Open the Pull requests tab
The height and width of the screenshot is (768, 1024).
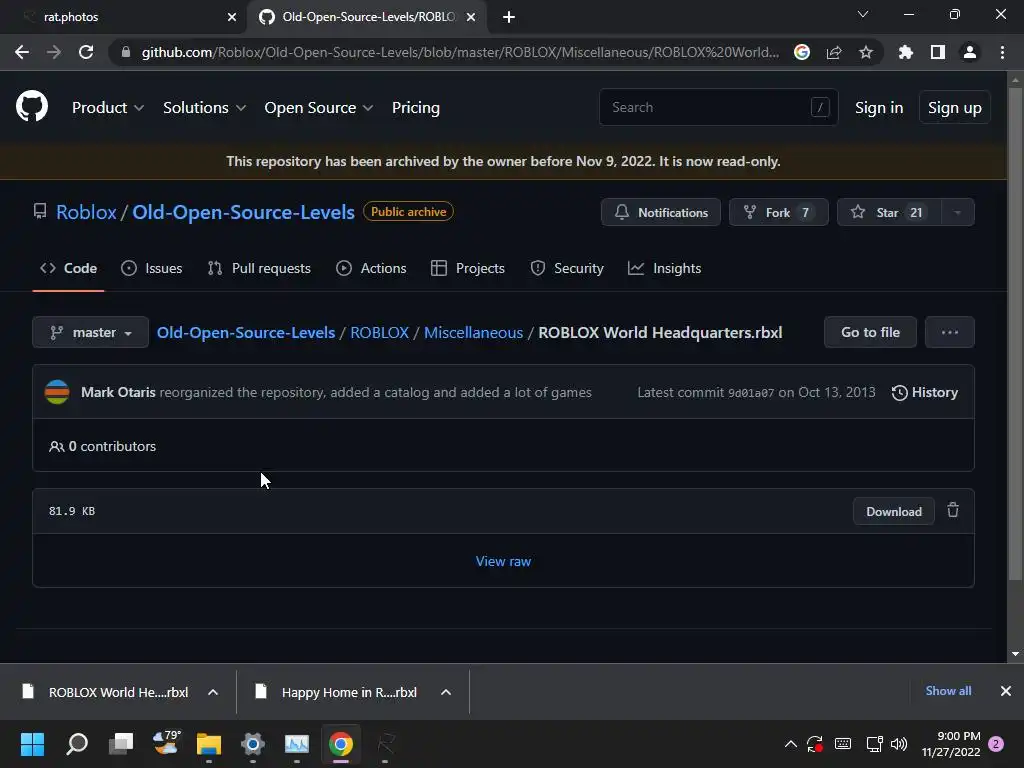tap(259, 268)
